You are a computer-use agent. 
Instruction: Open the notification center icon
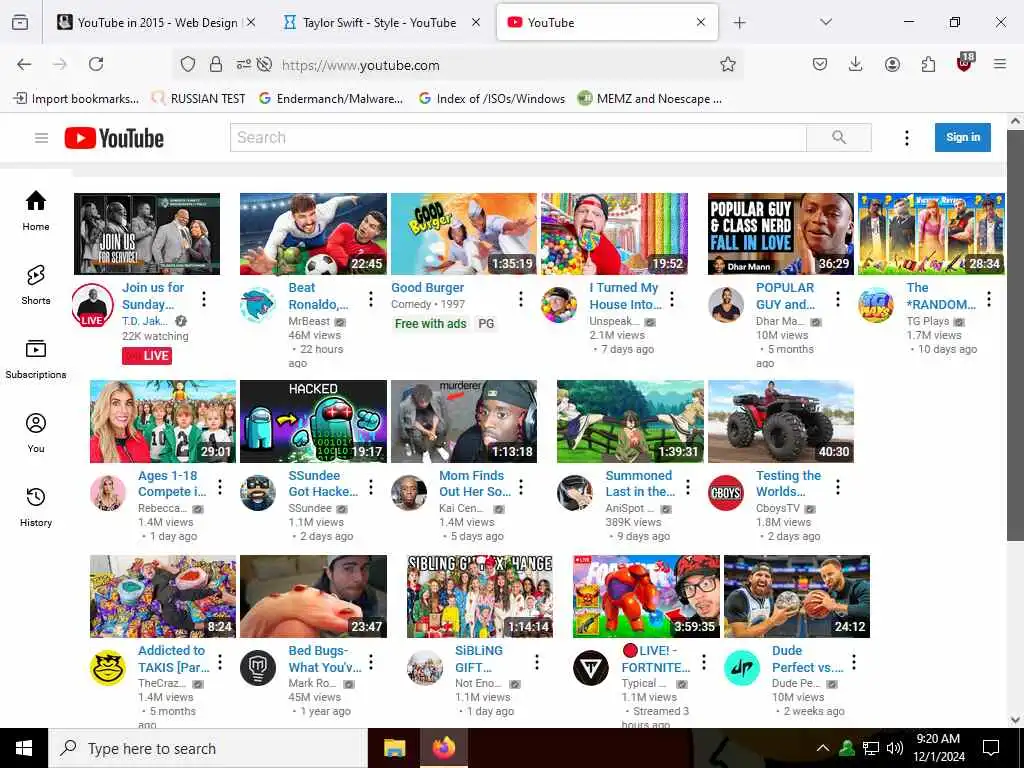click(x=991, y=748)
